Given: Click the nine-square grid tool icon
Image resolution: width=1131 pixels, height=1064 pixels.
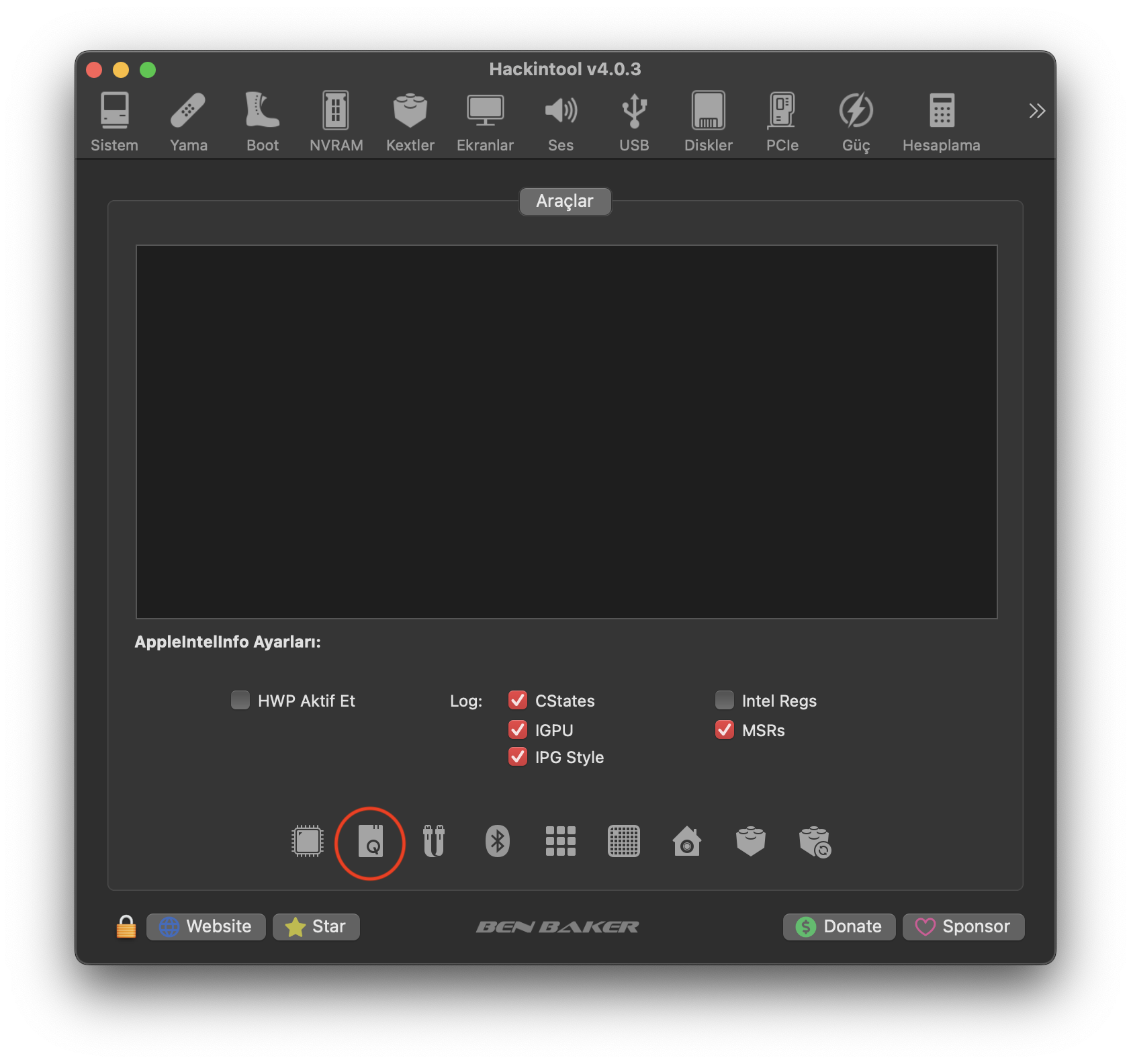Looking at the screenshot, I should tap(561, 841).
